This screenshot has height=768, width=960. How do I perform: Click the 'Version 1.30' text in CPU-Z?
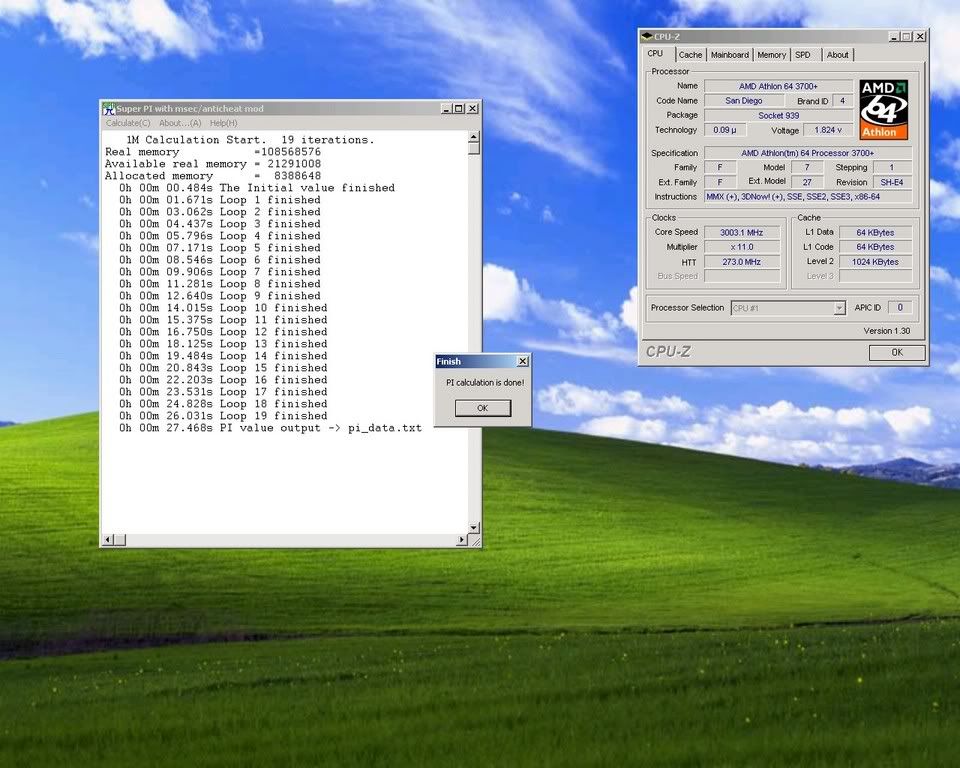click(887, 331)
